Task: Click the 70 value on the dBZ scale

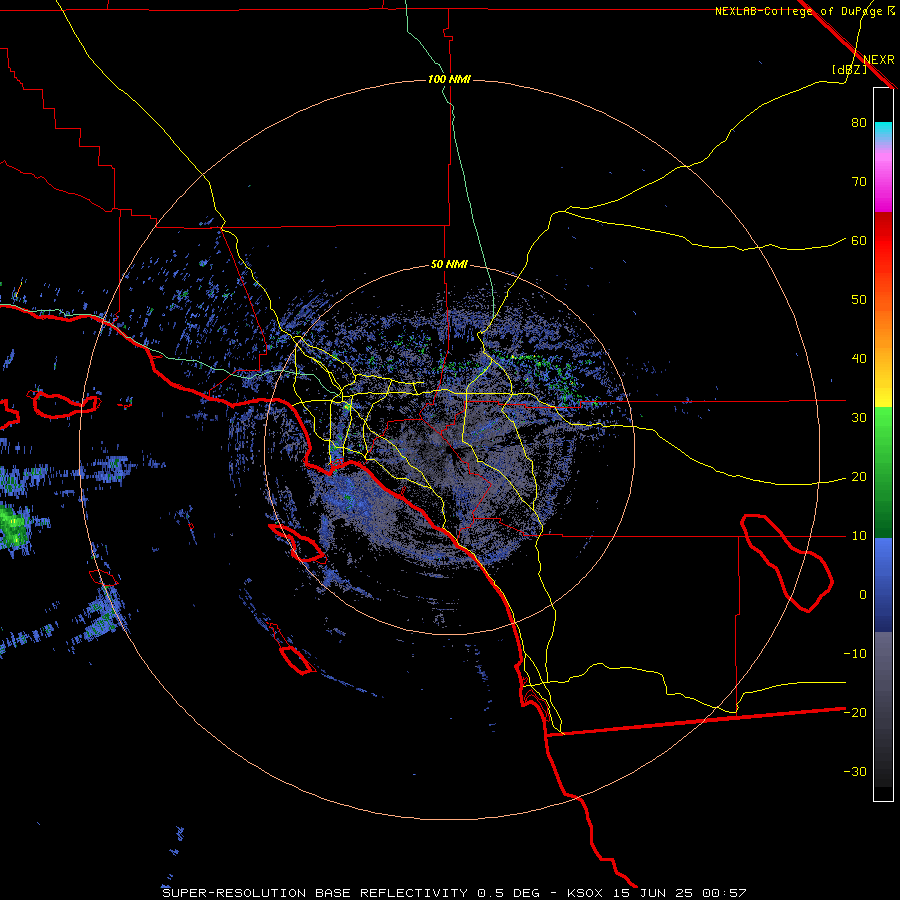Action: [x=859, y=181]
